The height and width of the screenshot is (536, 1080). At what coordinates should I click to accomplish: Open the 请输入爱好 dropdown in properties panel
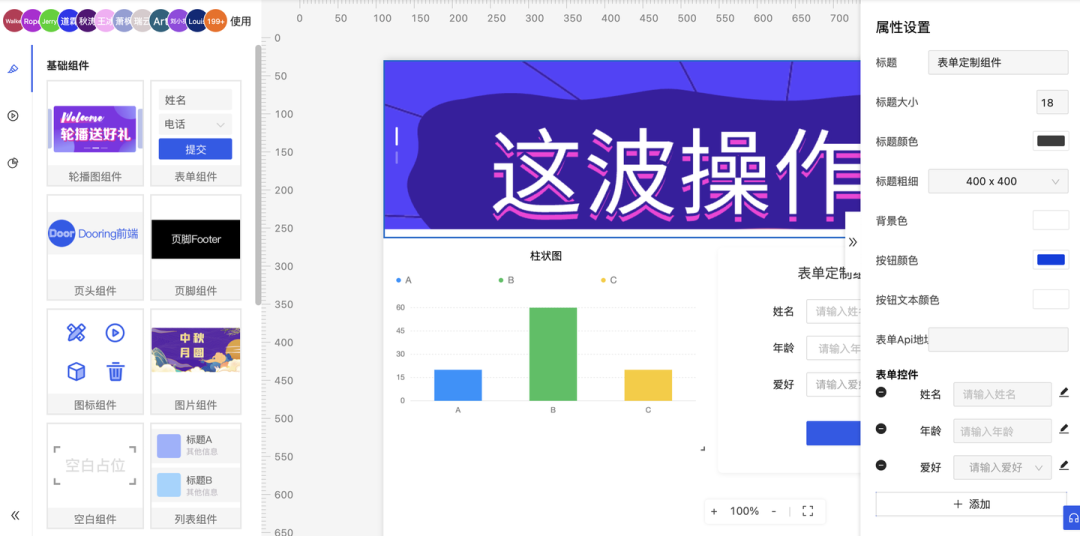click(1002, 467)
